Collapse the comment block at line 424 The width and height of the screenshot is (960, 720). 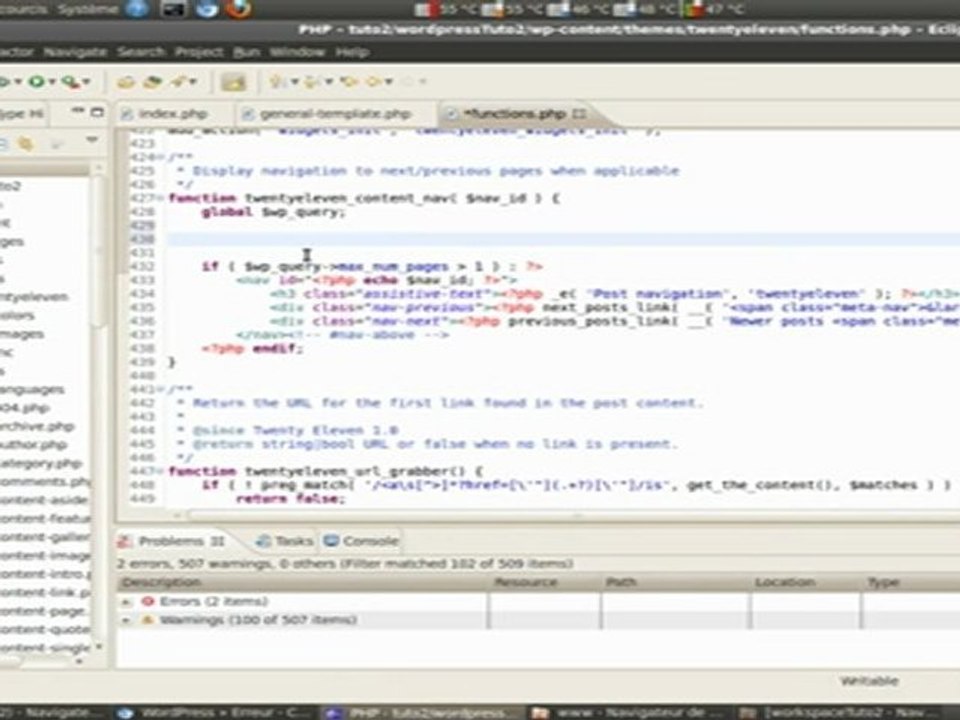tap(160, 157)
